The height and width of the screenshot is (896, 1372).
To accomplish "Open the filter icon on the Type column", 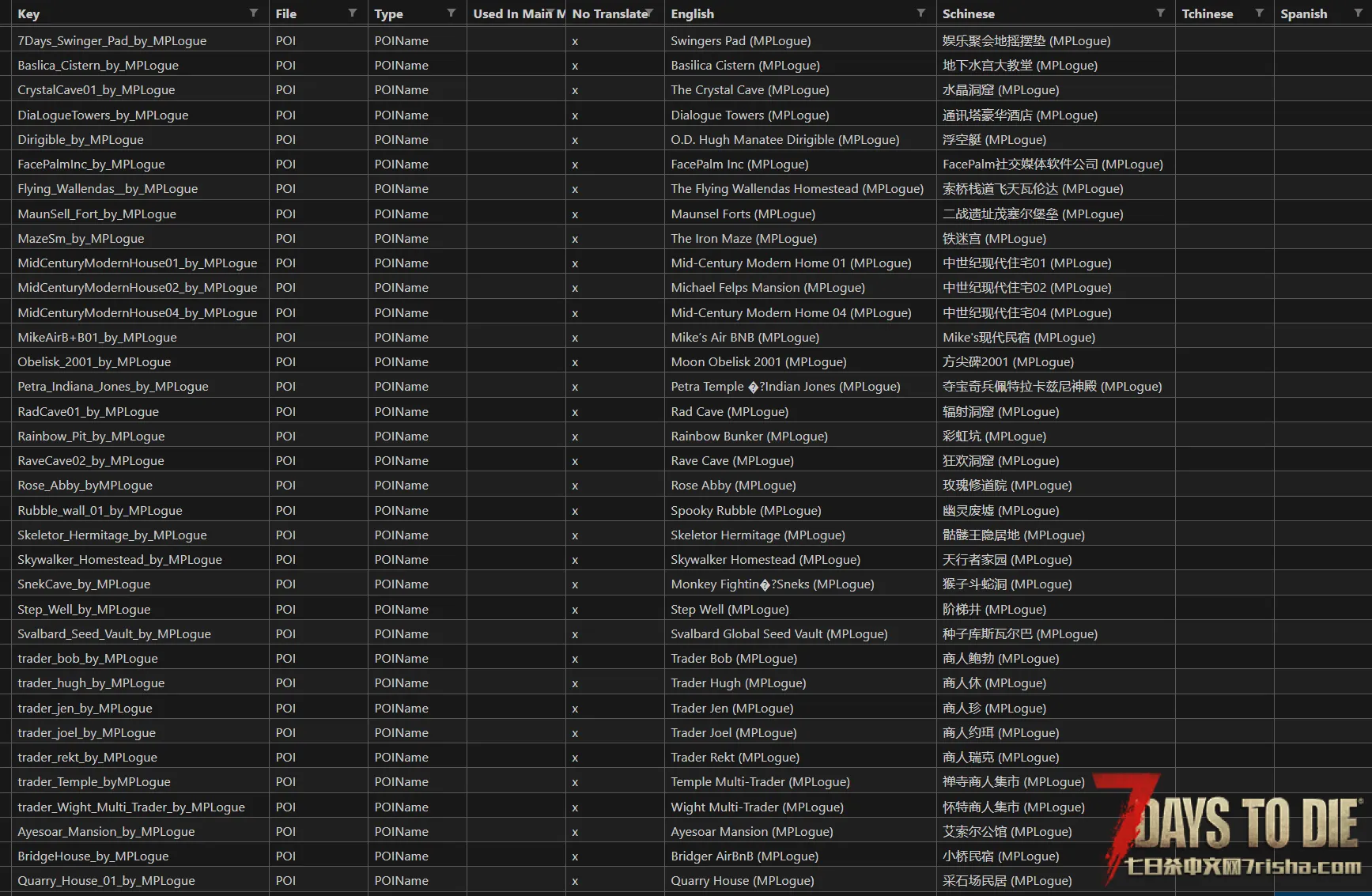I will [452, 13].
